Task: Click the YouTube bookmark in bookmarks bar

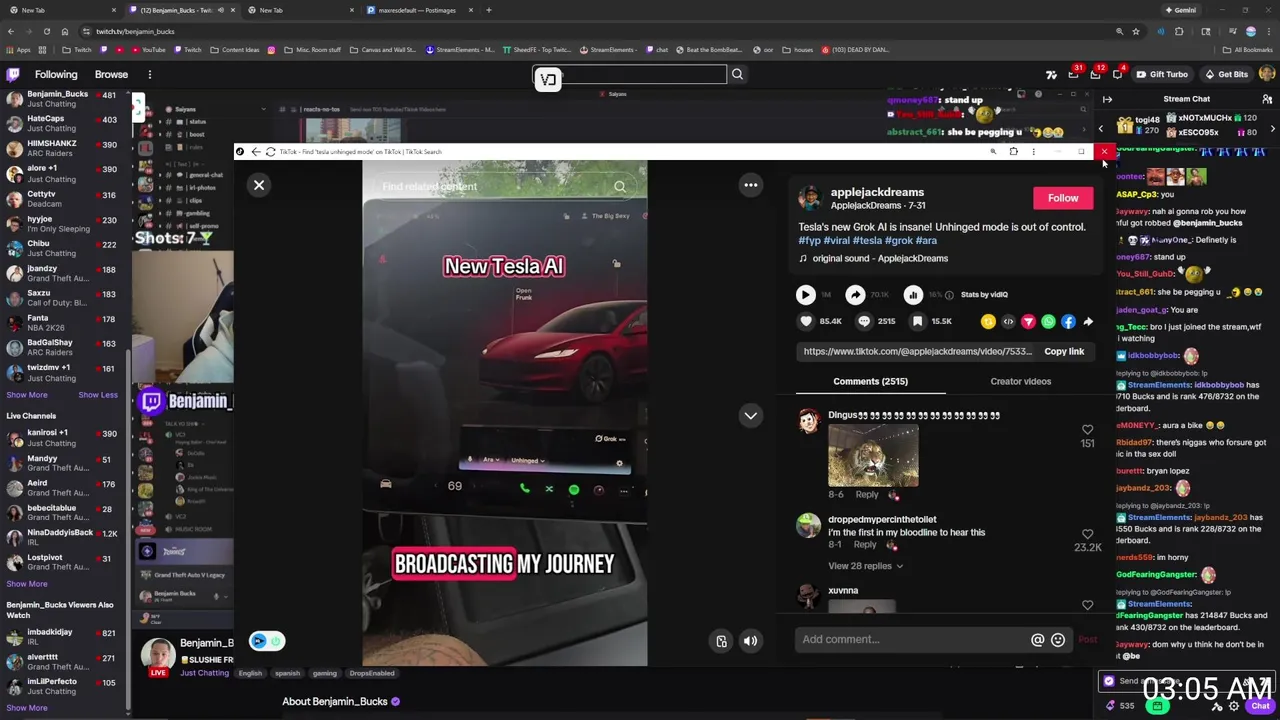Action: pyautogui.click(x=148, y=50)
